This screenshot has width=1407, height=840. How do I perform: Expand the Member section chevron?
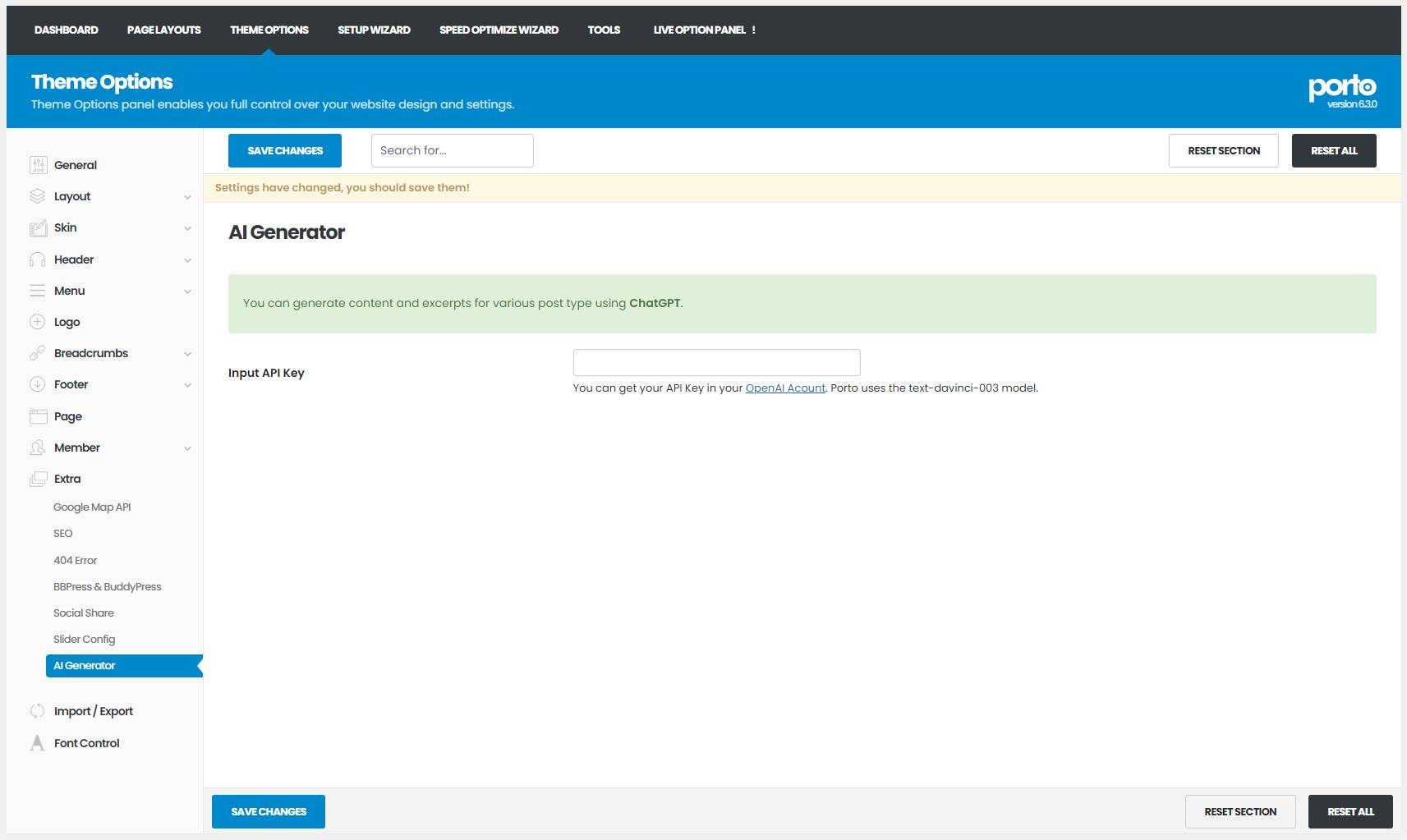click(187, 448)
